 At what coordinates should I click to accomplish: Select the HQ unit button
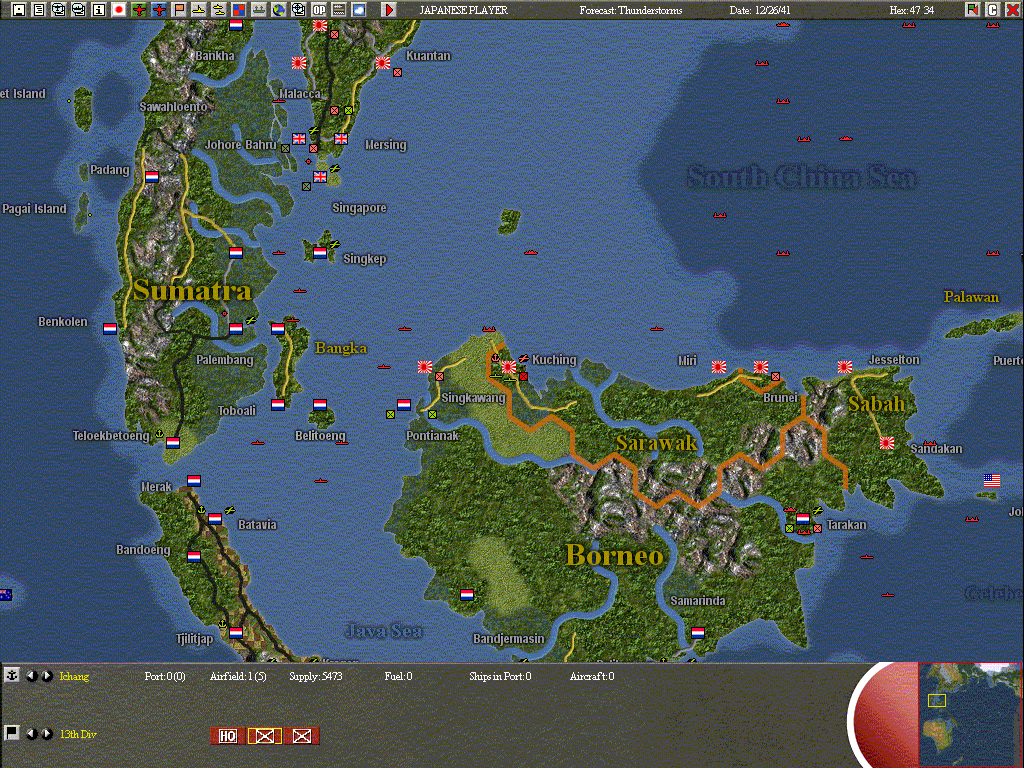click(227, 736)
